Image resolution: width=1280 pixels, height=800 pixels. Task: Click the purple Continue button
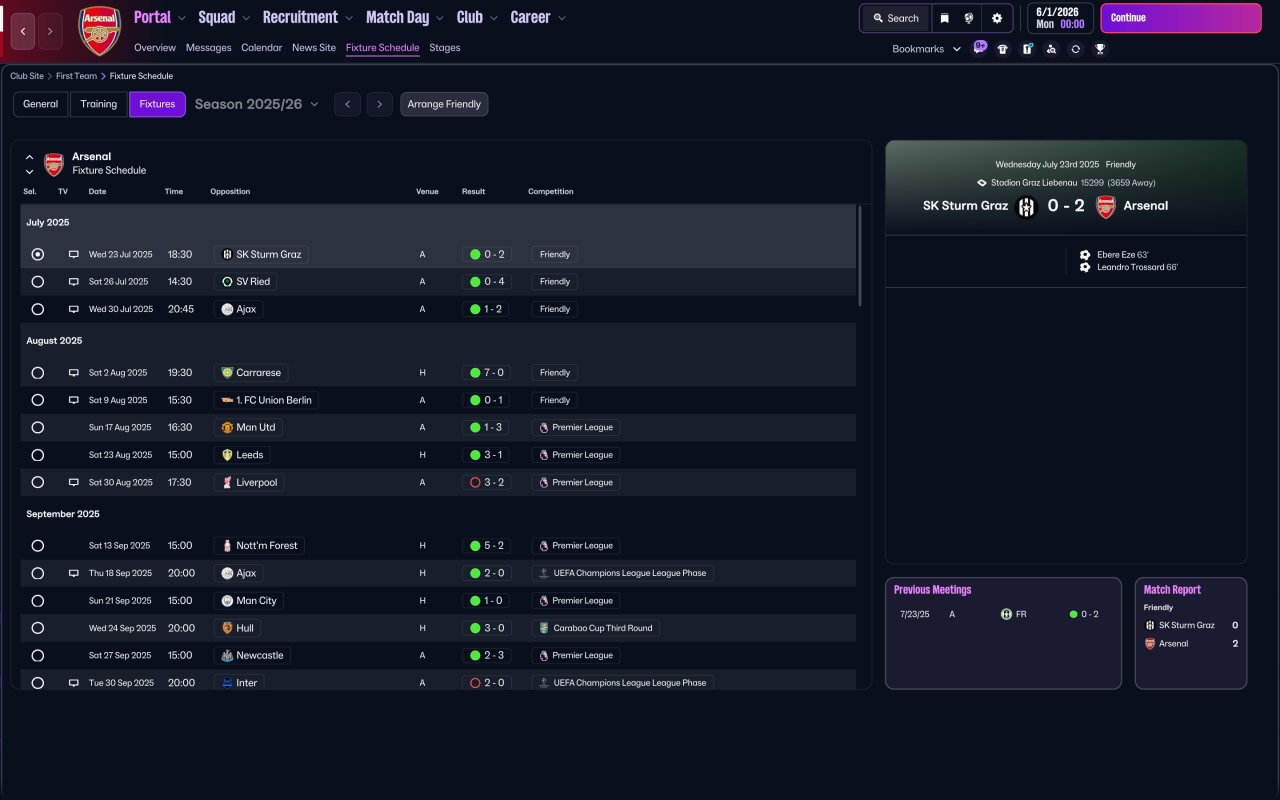(1181, 18)
